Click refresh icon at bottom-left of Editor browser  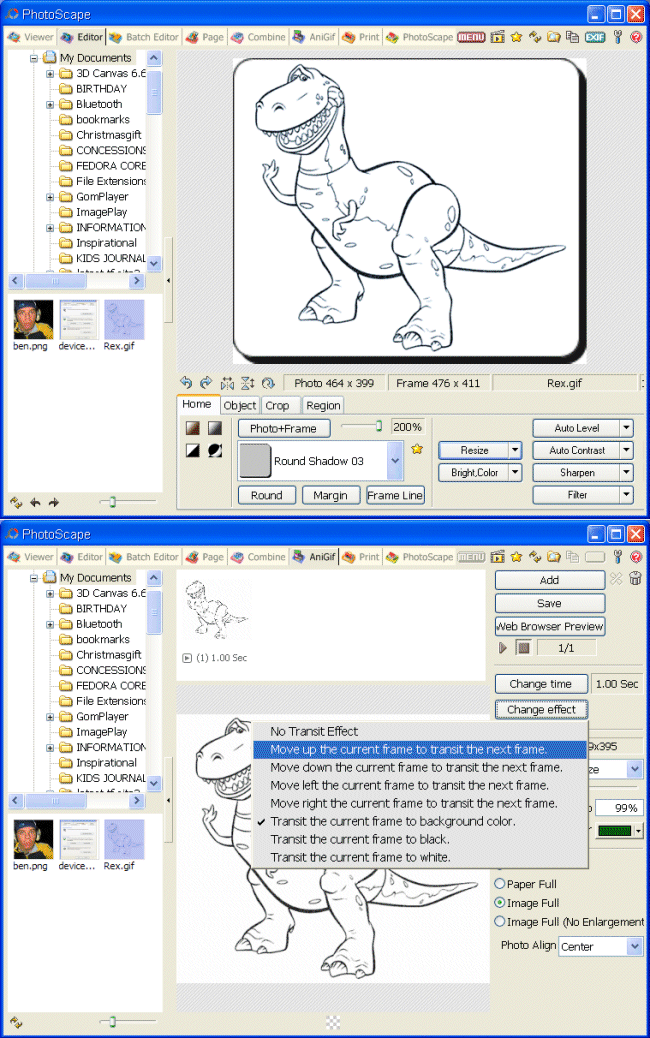pos(16,502)
